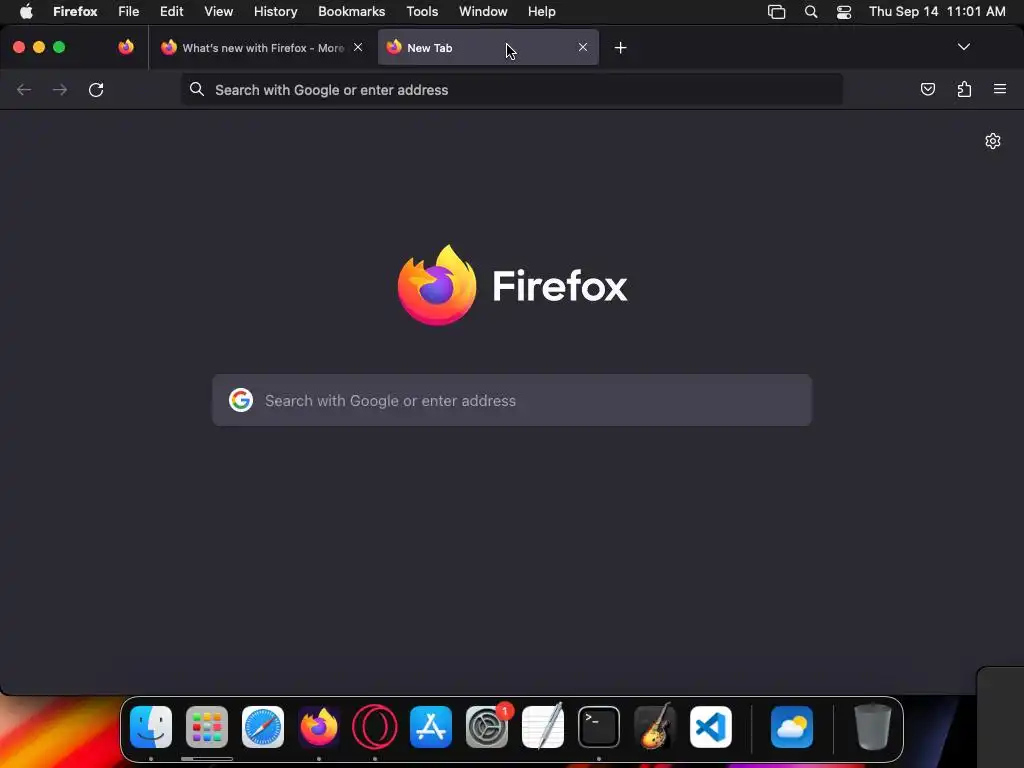
Task: Go forward one page
Action: pyautogui.click(x=60, y=89)
